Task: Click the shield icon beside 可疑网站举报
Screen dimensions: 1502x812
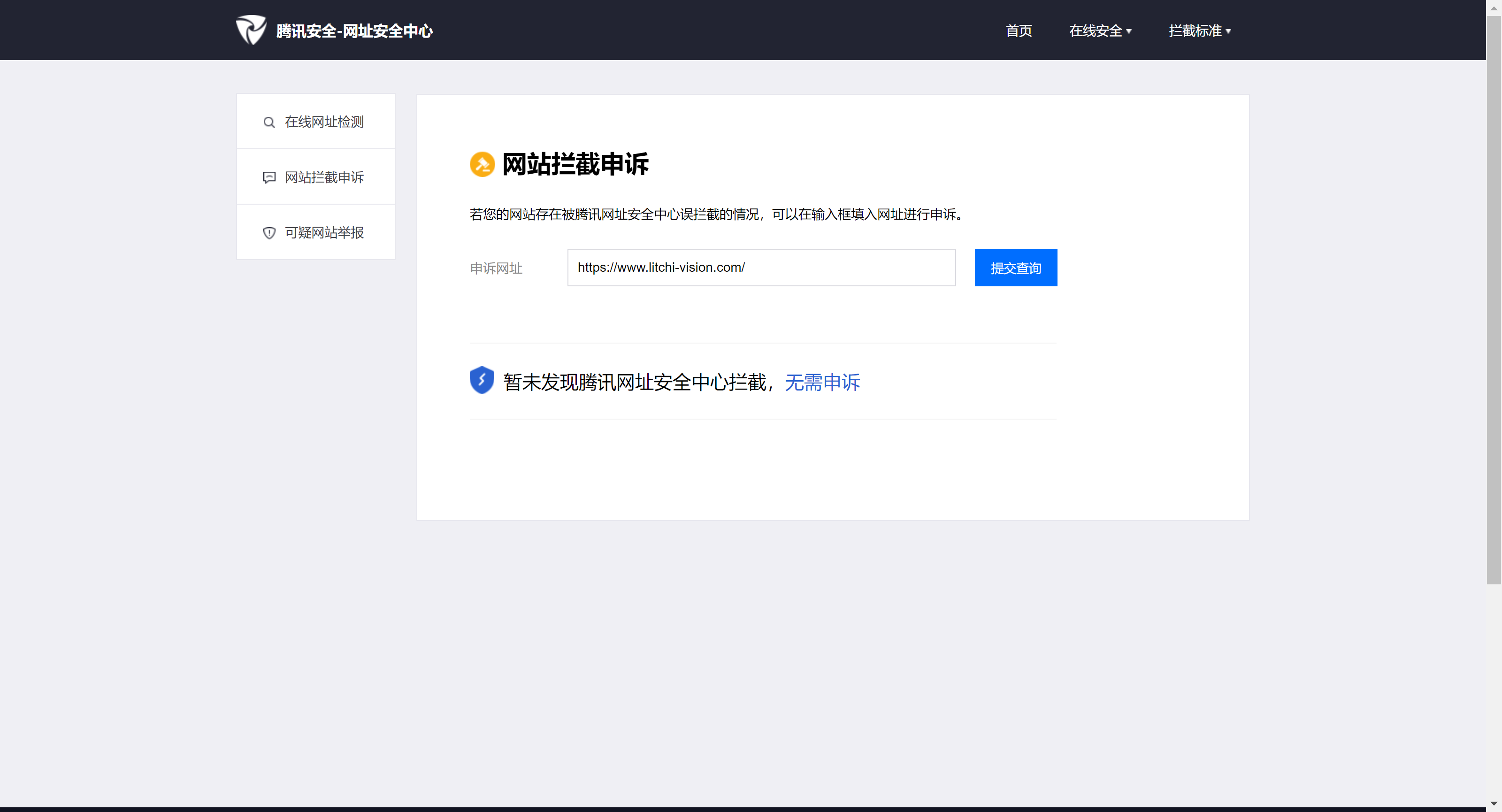Action: click(269, 233)
